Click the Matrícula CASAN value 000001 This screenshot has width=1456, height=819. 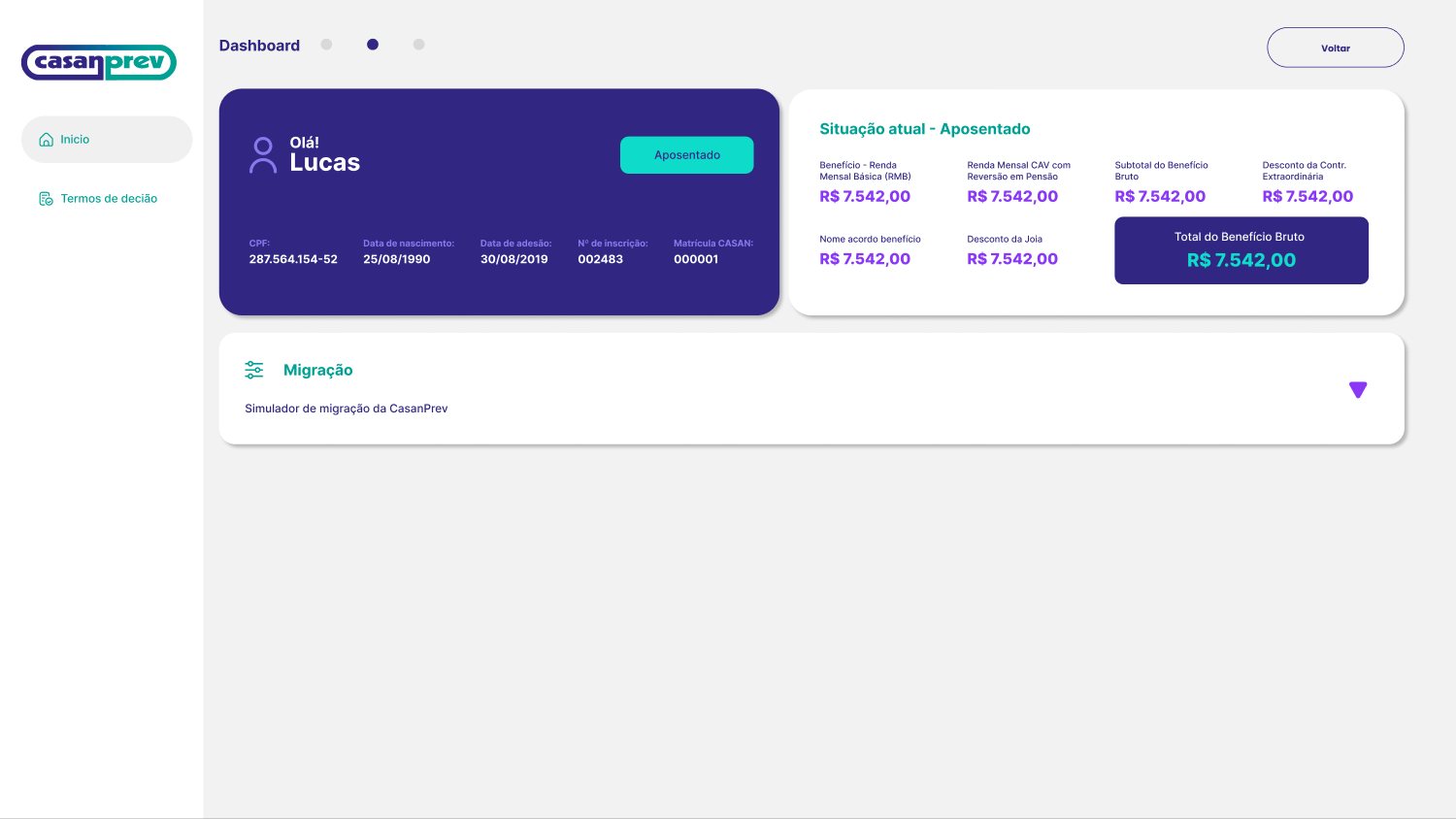click(x=696, y=259)
